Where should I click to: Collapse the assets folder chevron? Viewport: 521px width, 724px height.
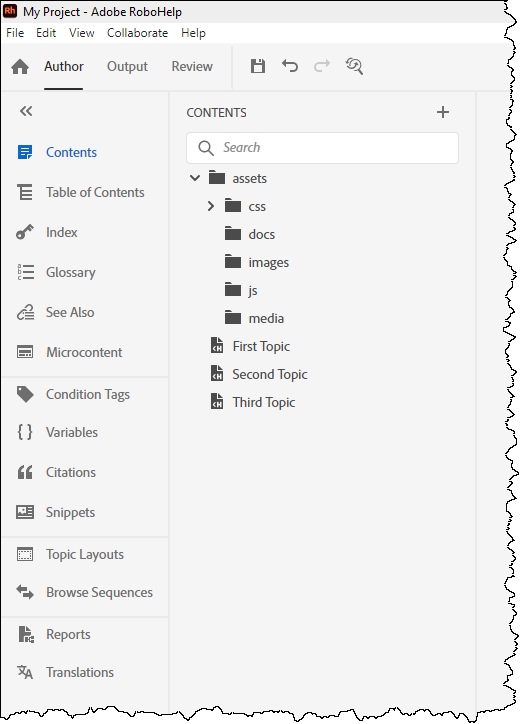tap(195, 178)
